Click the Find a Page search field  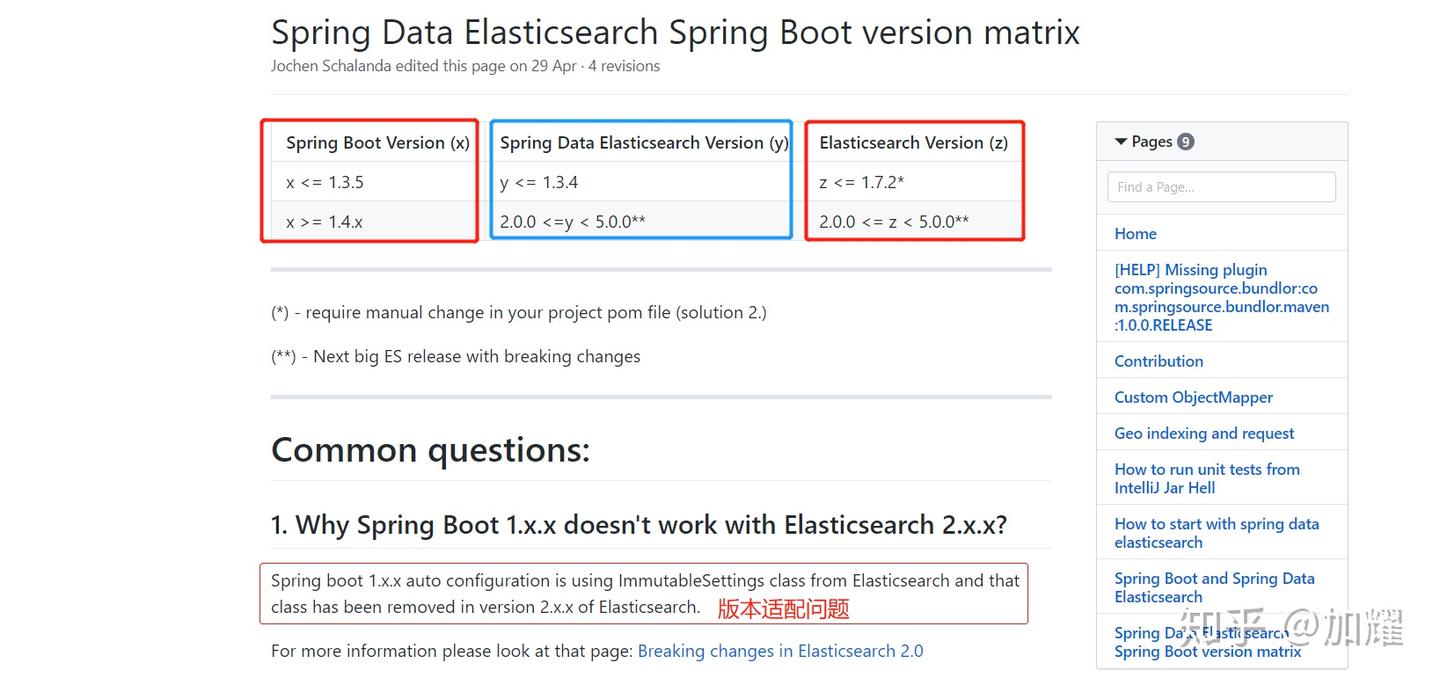point(1220,187)
